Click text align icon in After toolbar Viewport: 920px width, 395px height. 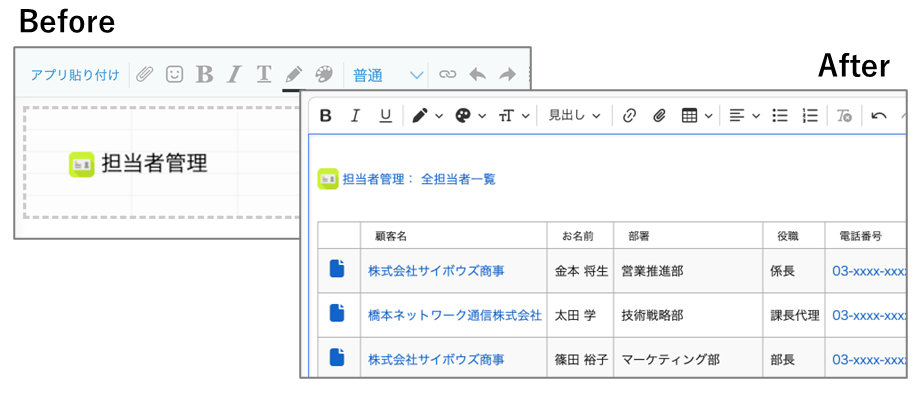(736, 116)
